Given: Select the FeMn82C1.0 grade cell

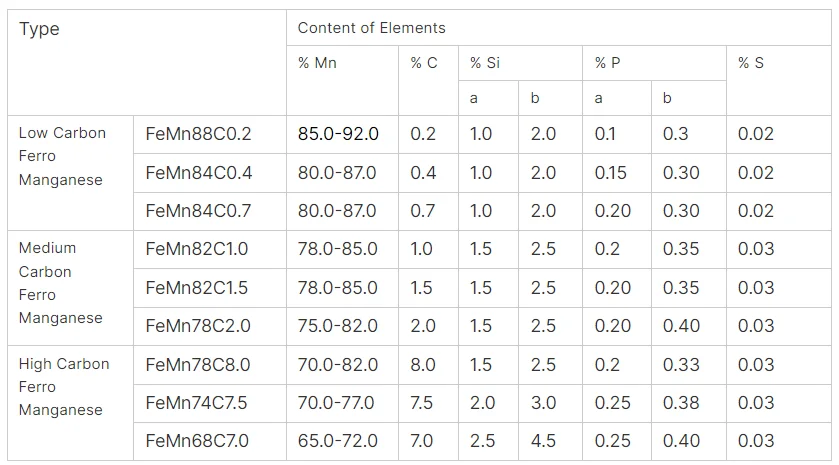Looking at the screenshot, I should [198, 249].
